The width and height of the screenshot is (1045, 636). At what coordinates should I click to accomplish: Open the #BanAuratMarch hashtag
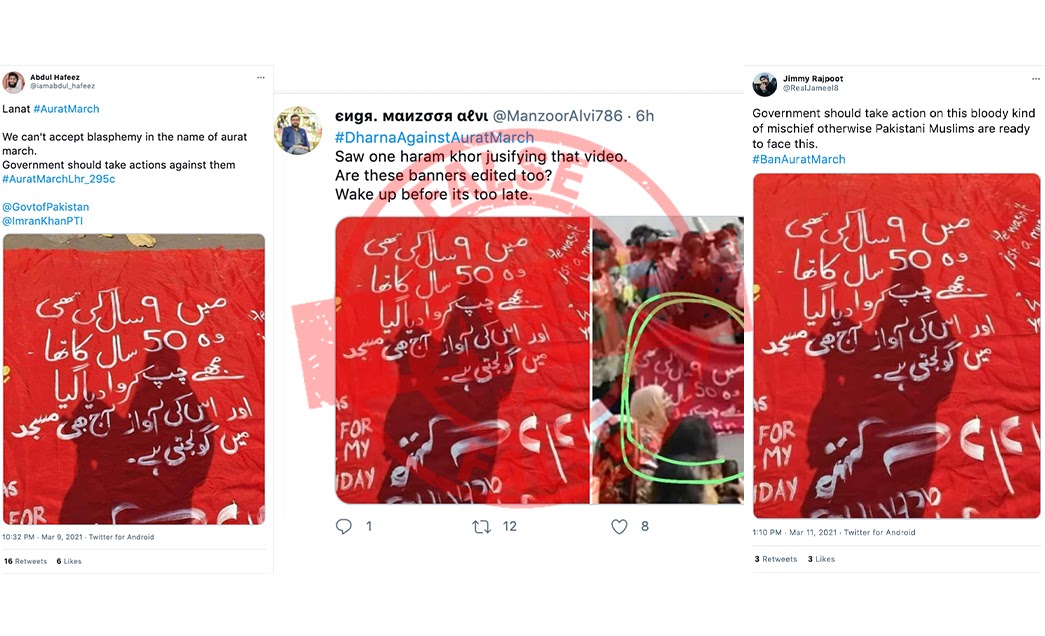pyautogui.click(x=798, y=159)
